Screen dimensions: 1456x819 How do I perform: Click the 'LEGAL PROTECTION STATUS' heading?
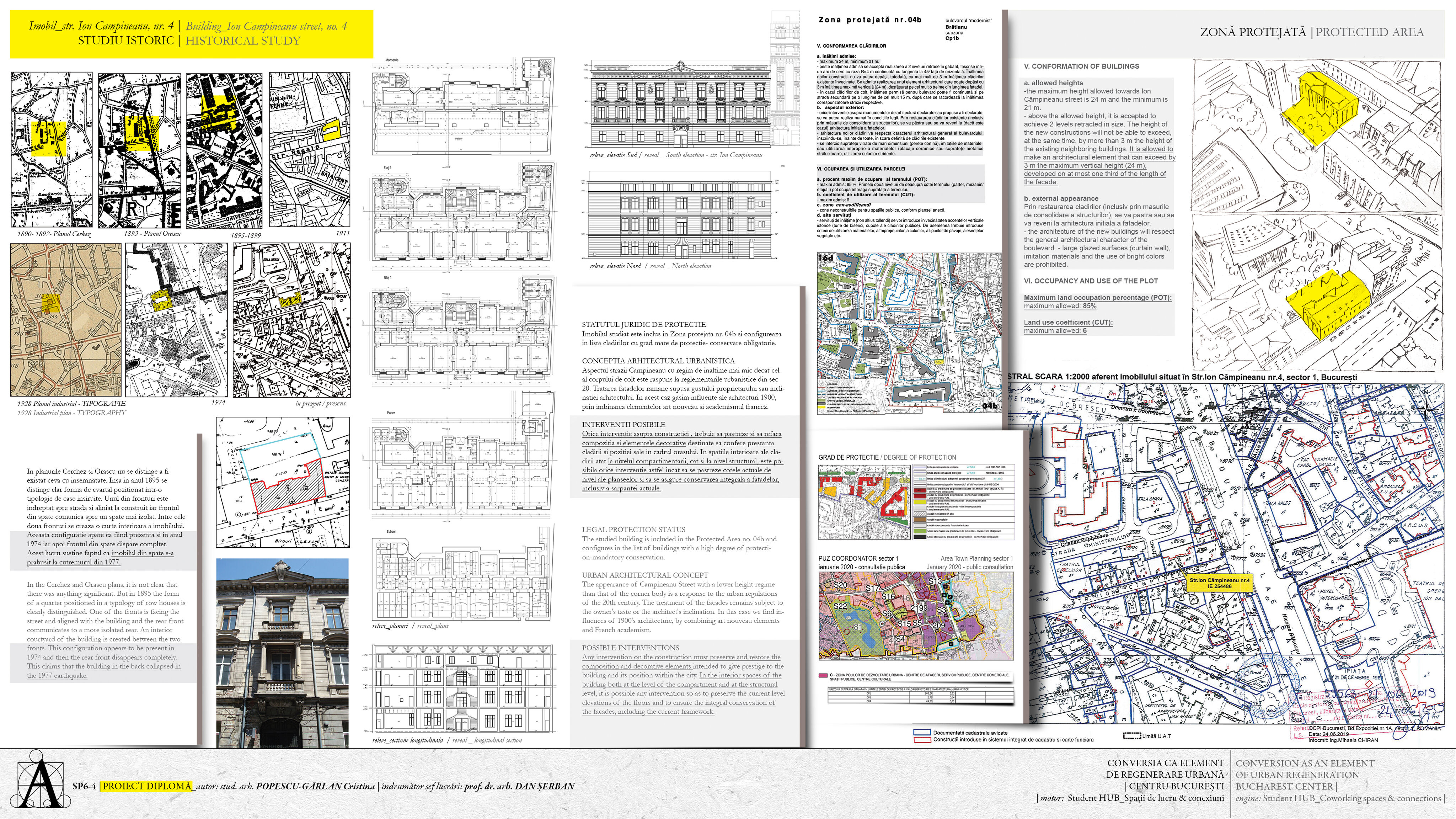(633, 530)
